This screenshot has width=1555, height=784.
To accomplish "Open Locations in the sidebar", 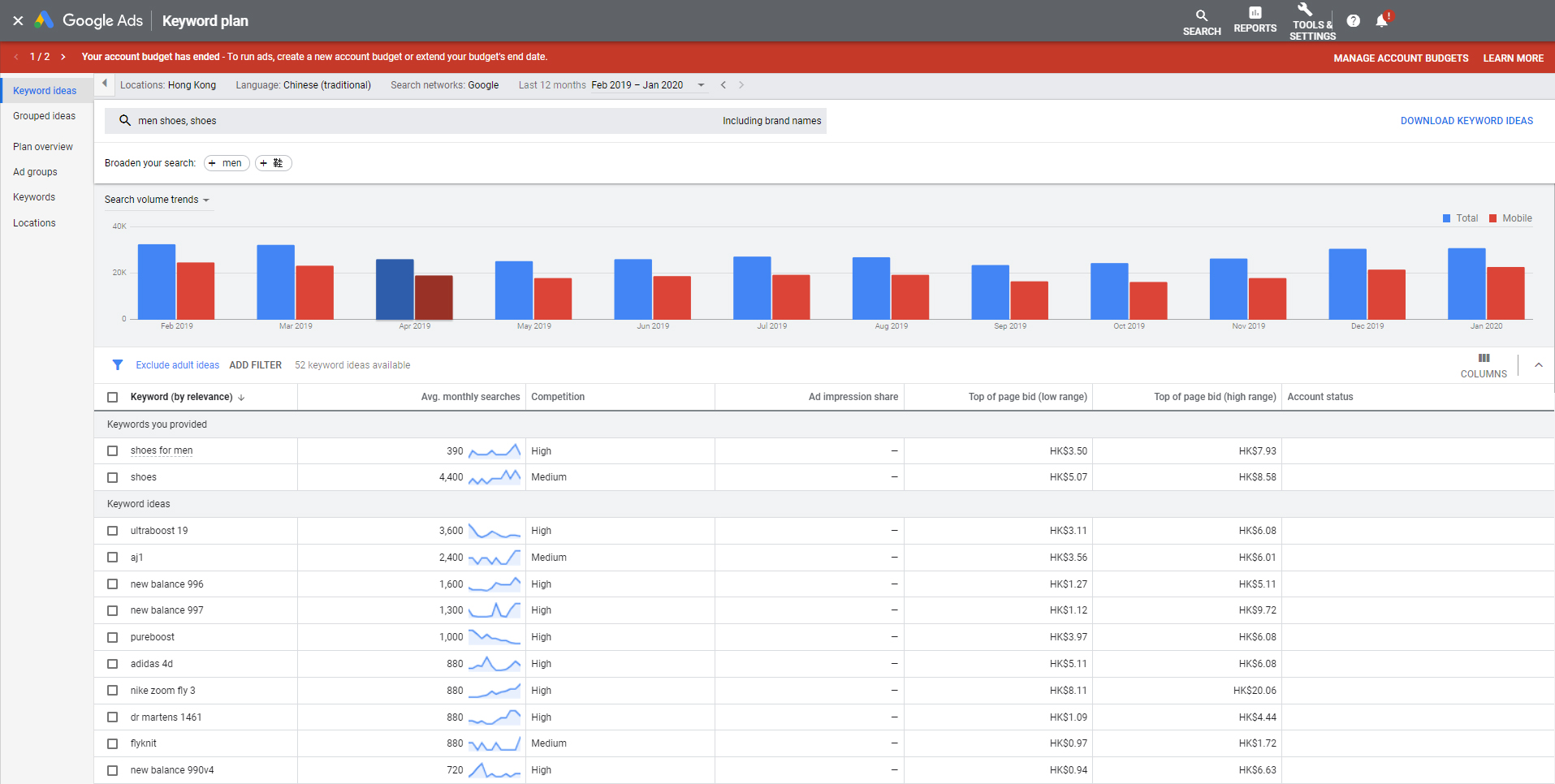I will pos(34,223).
